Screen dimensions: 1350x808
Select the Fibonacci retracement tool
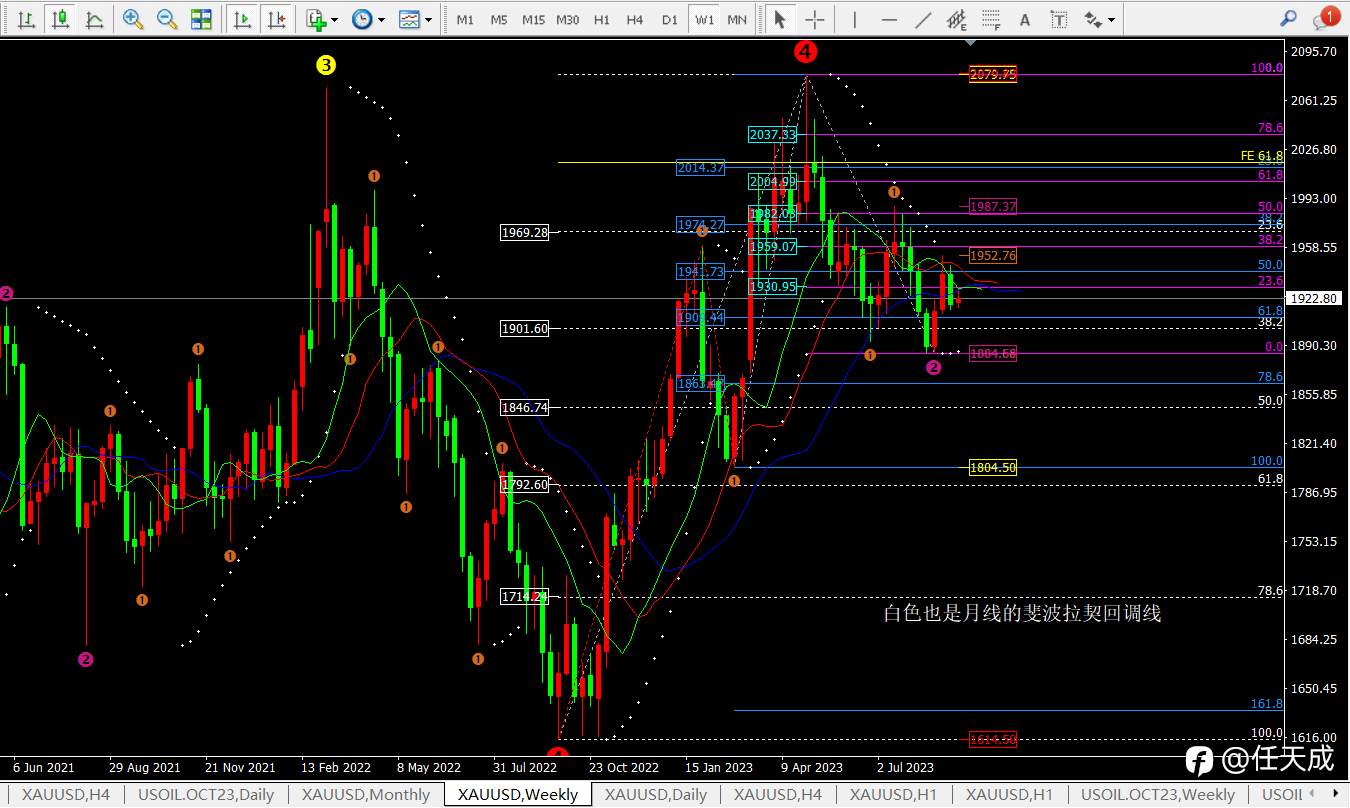click(991, 19)
